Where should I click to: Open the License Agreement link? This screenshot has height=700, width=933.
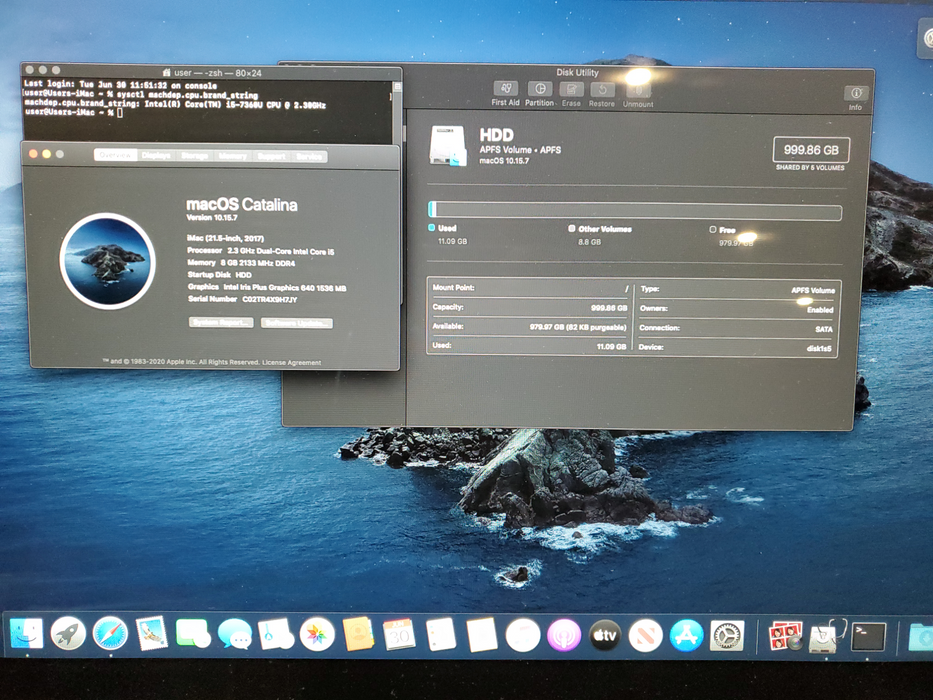tap(292, 362)
